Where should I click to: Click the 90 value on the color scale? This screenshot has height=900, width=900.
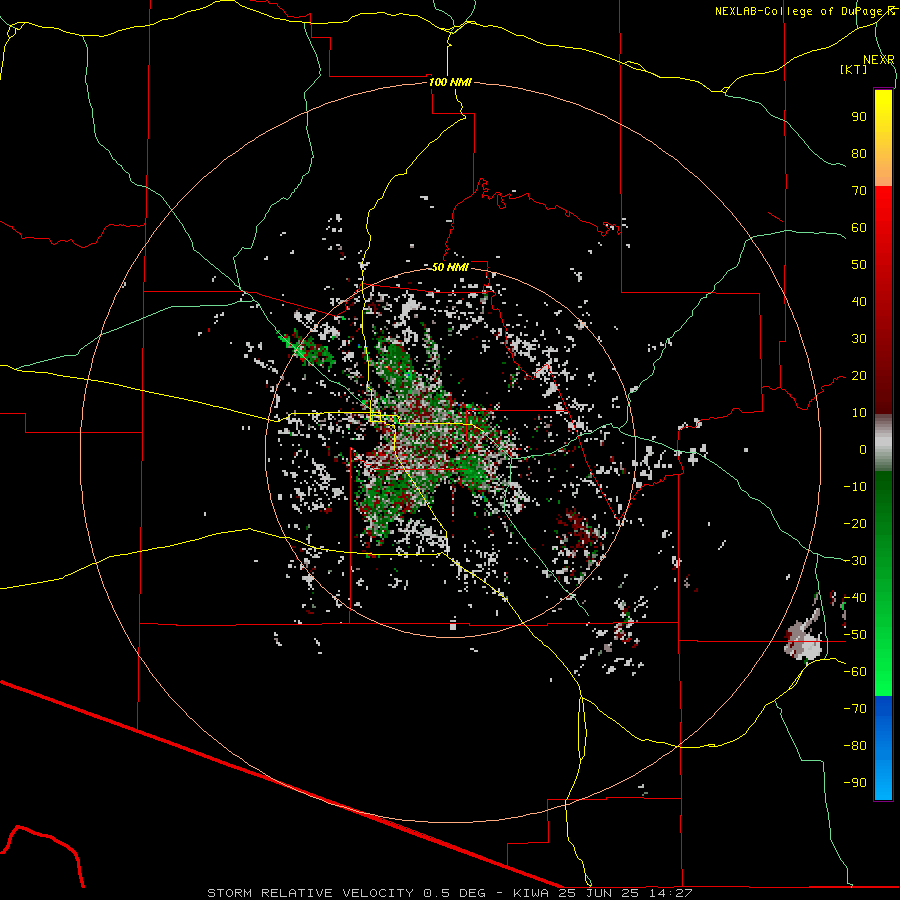pyautogui.click(x=859, y=117)
